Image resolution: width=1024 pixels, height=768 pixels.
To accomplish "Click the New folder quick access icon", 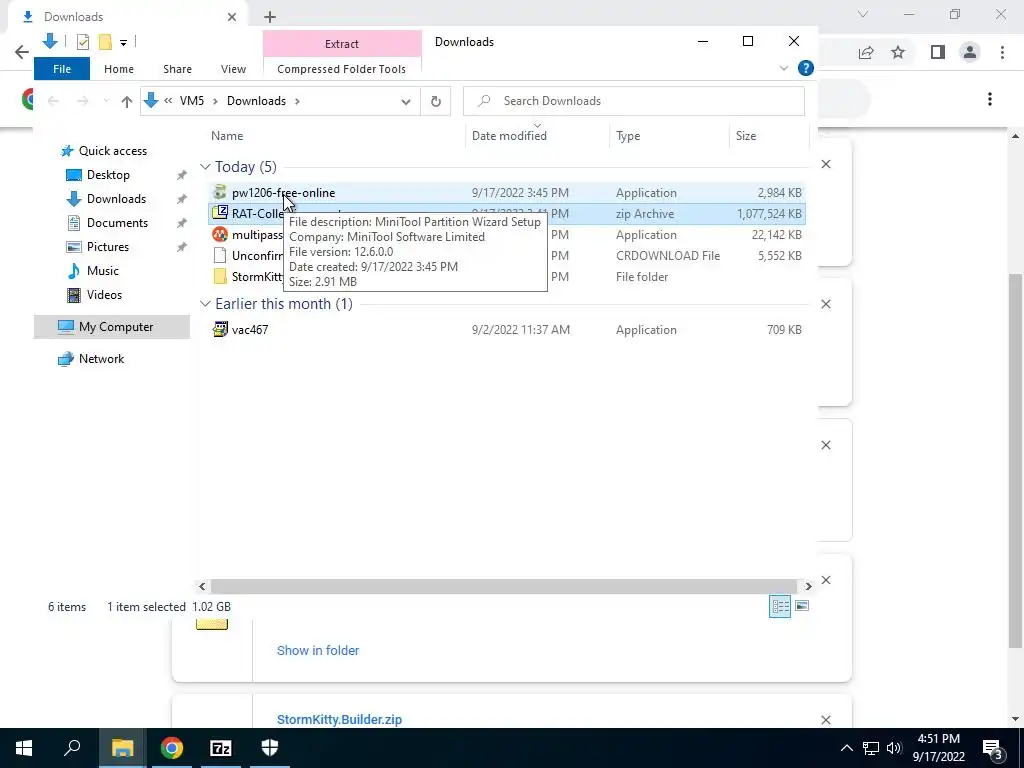I will pos(105,42).
